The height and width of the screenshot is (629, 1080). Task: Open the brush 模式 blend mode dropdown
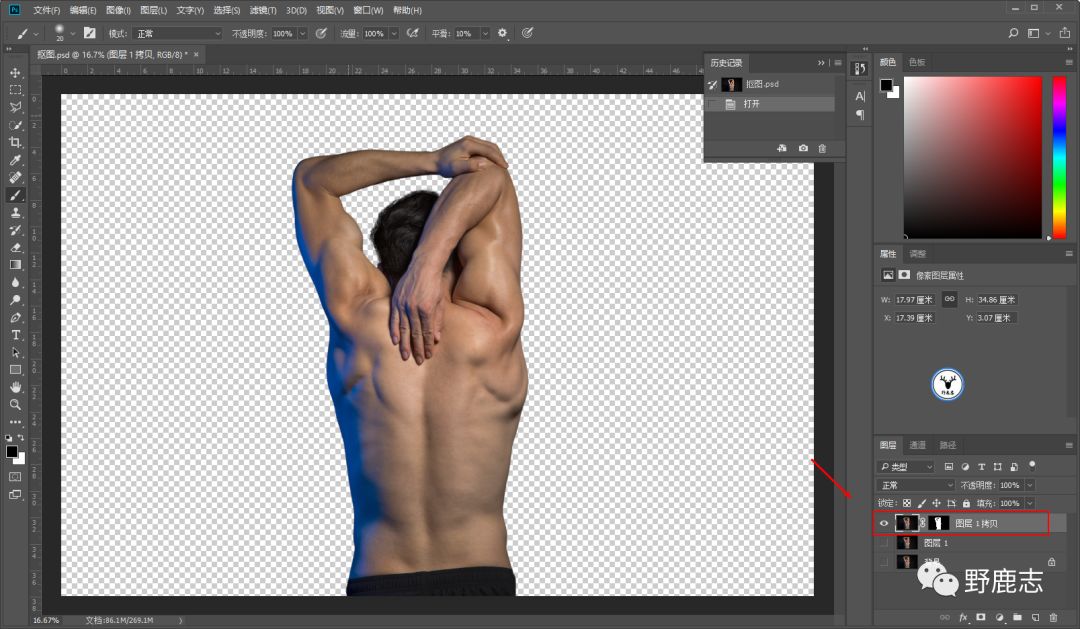pos(177,33)
